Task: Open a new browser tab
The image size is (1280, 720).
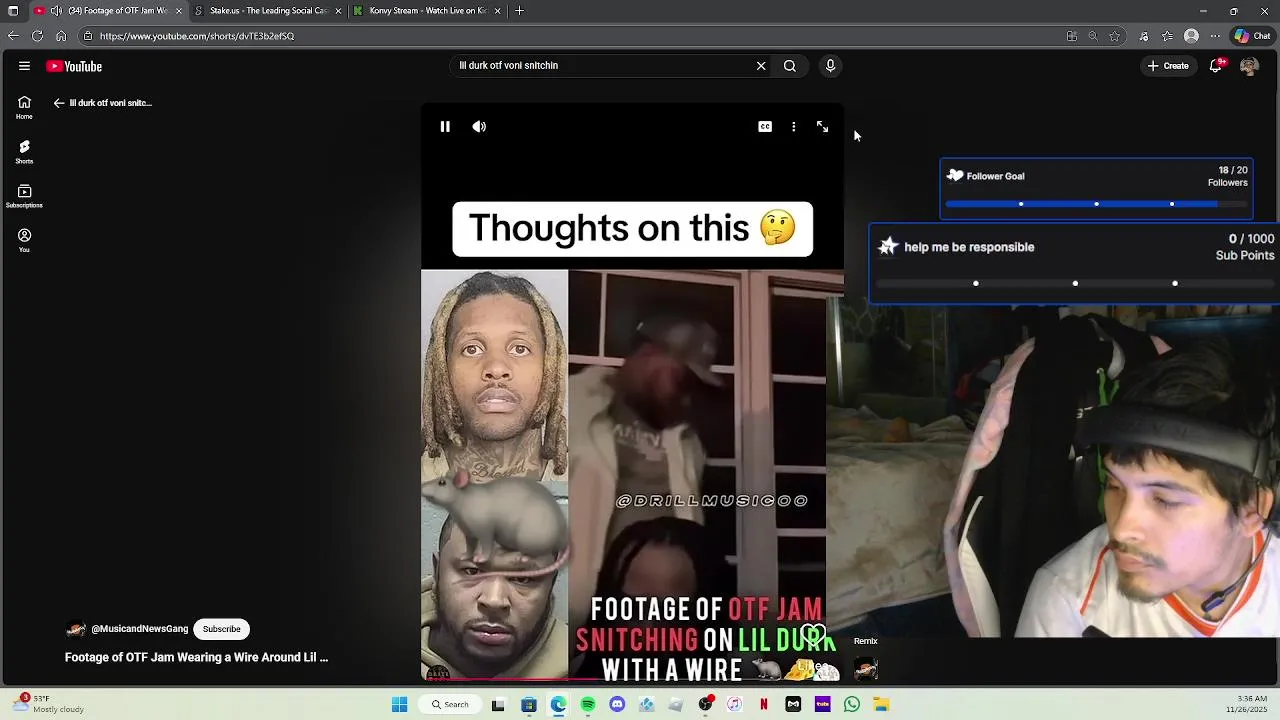Action: point(519,11)
